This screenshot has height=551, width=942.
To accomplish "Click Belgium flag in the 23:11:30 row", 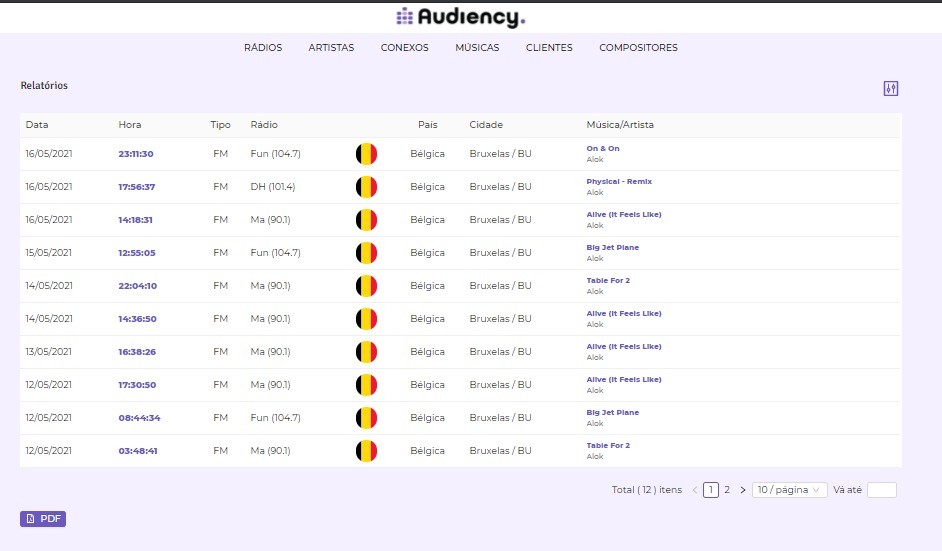I will coord(366,154).
